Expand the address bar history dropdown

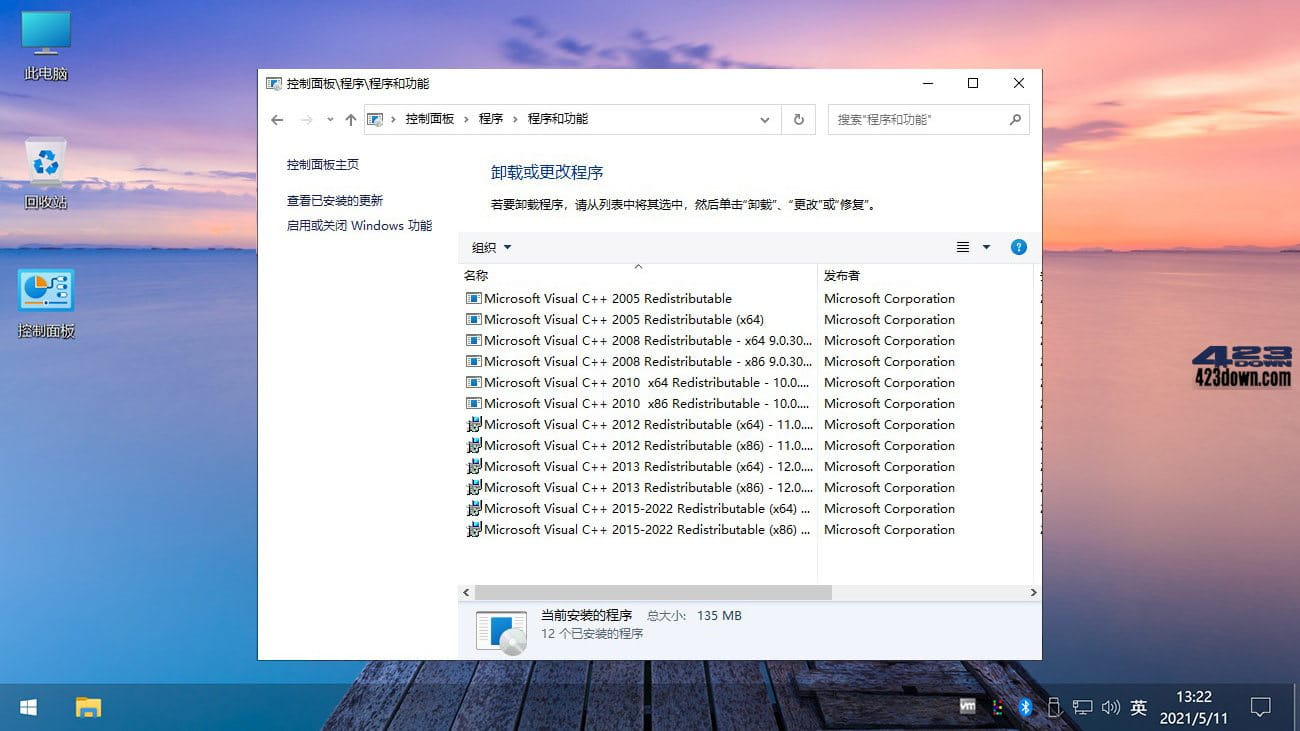(x=765, y=119)
